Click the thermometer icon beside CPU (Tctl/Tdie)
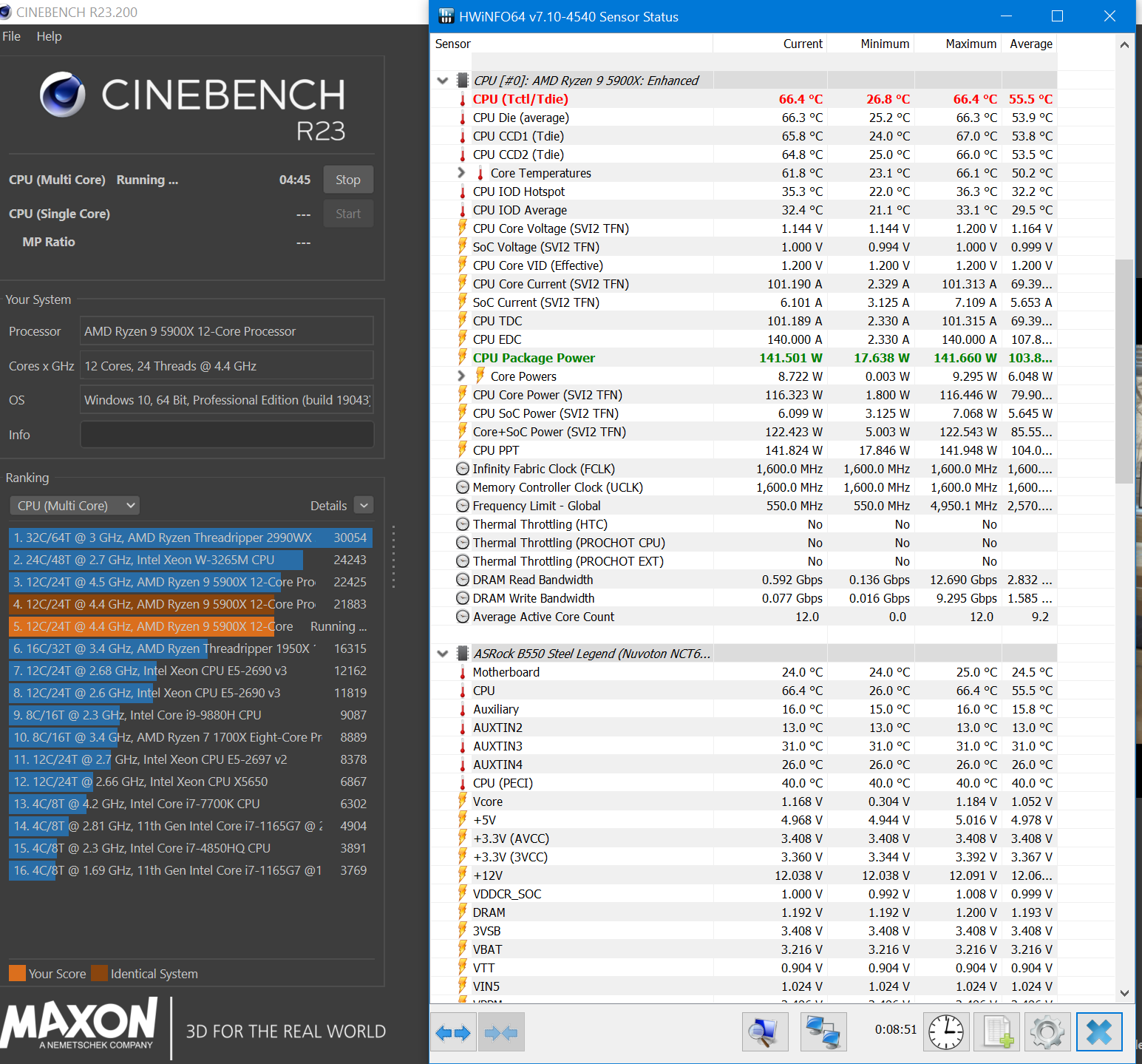1142x1064 pixels. 463,99
